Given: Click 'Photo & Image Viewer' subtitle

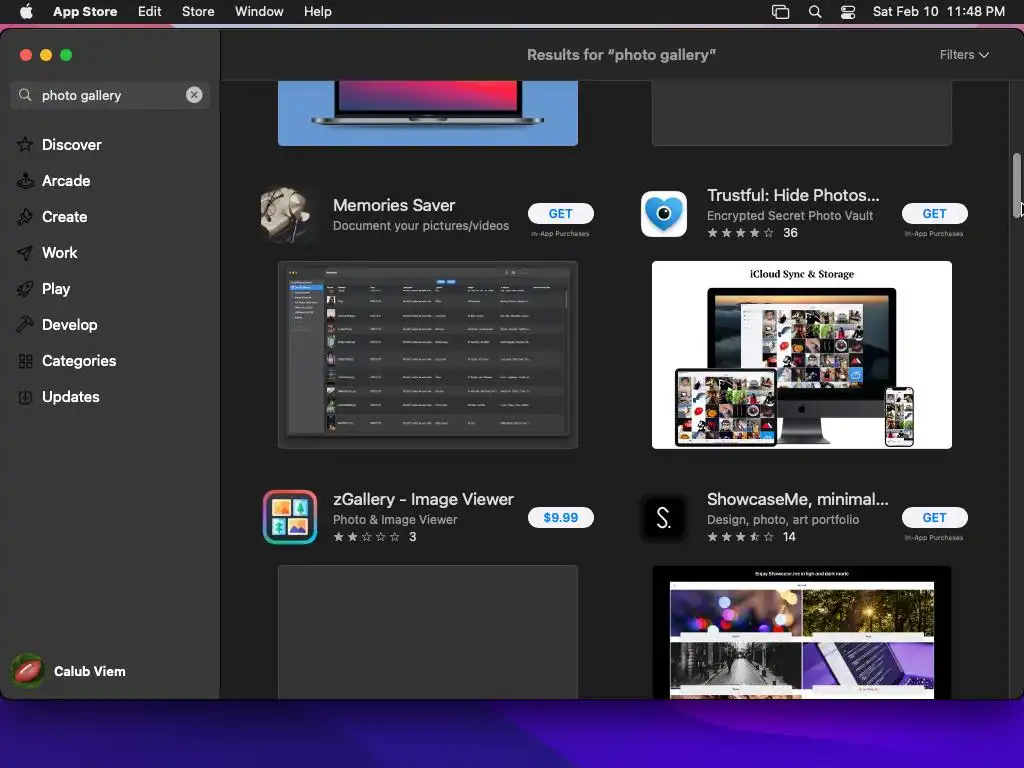Looking at the screenshot, I should 395,520.
